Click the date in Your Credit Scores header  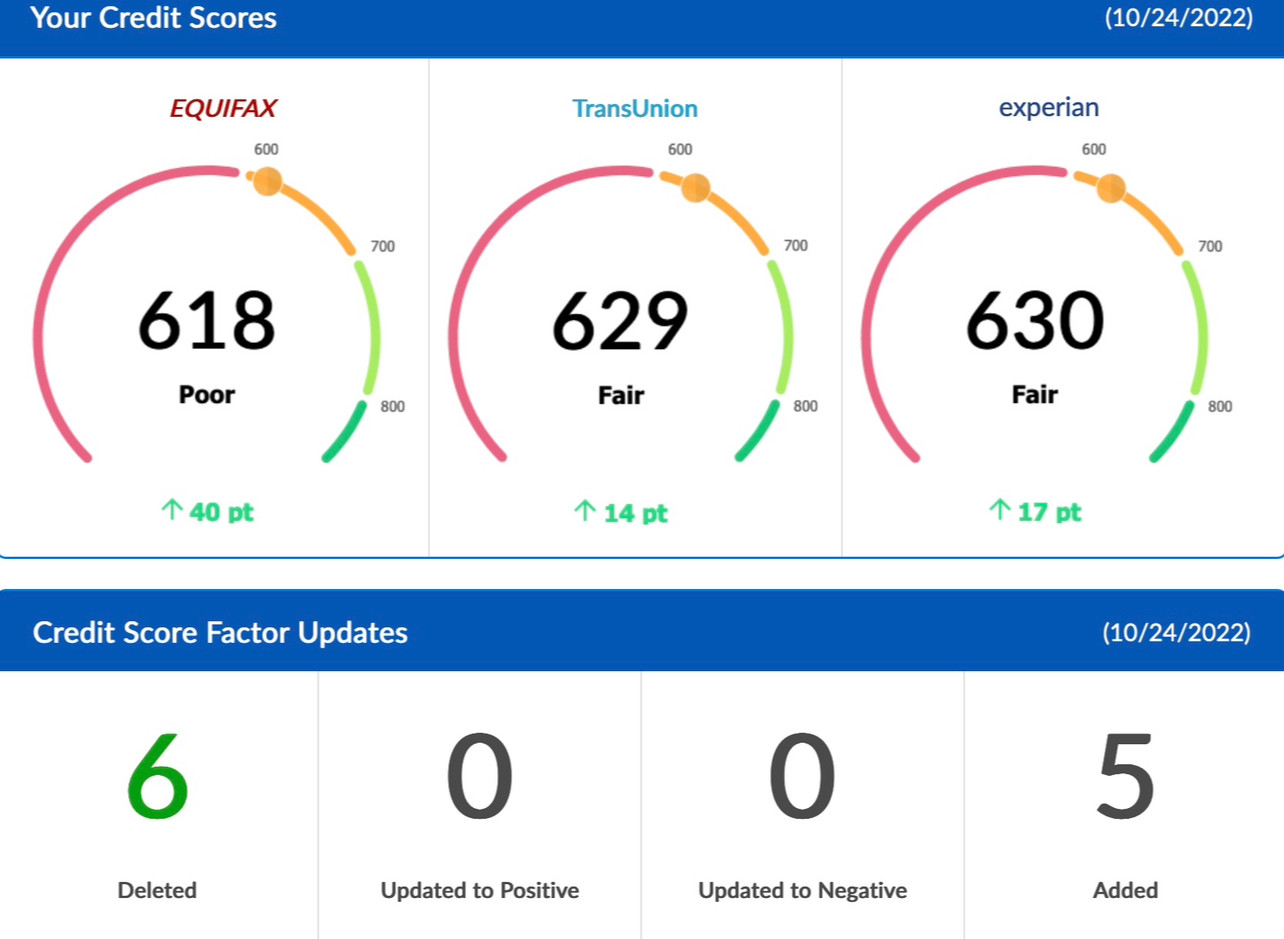pos(1178,18)
